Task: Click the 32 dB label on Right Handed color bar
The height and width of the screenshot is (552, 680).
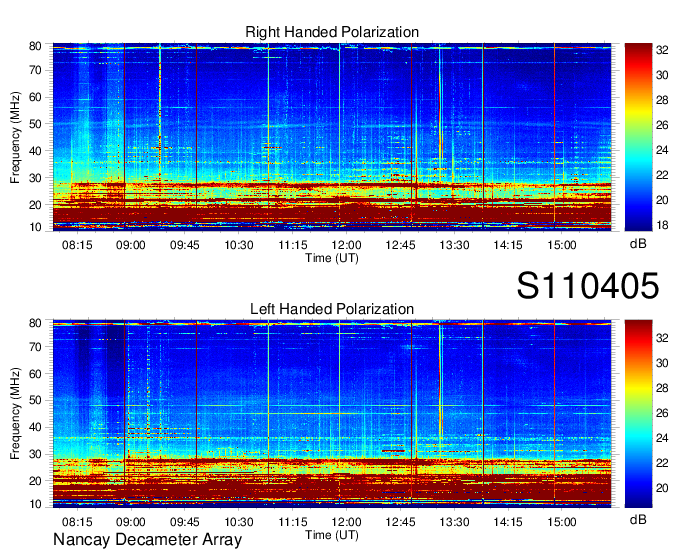Action: point(662,50)
